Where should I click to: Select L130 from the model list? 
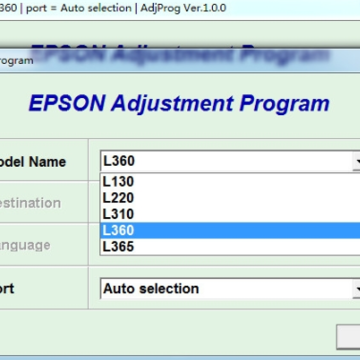coord(230,182)
